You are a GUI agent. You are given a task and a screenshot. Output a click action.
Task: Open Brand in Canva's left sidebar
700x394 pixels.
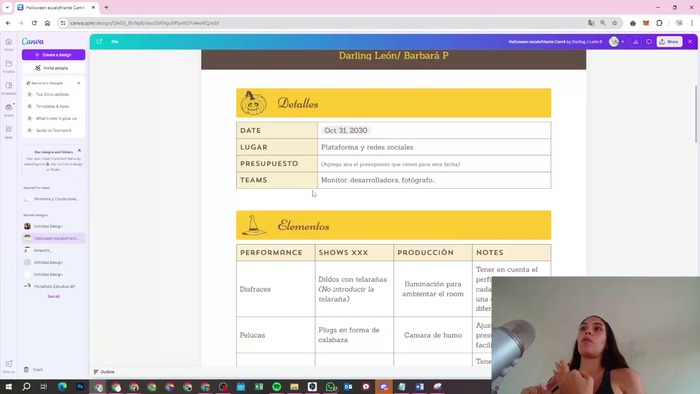pyautogui.click(x=8, y=110)
